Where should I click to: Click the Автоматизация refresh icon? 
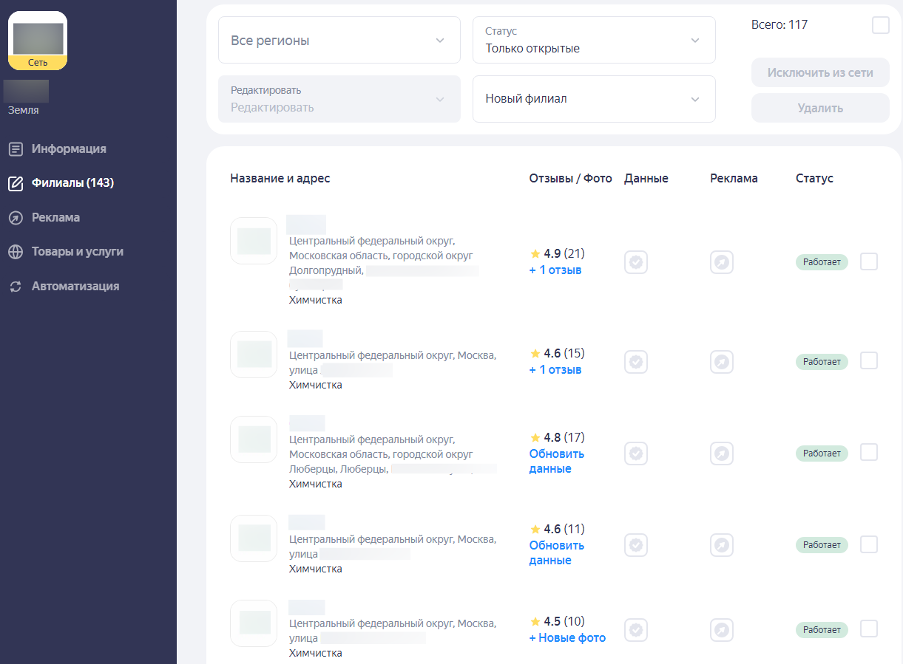click(x=15, y=286)
